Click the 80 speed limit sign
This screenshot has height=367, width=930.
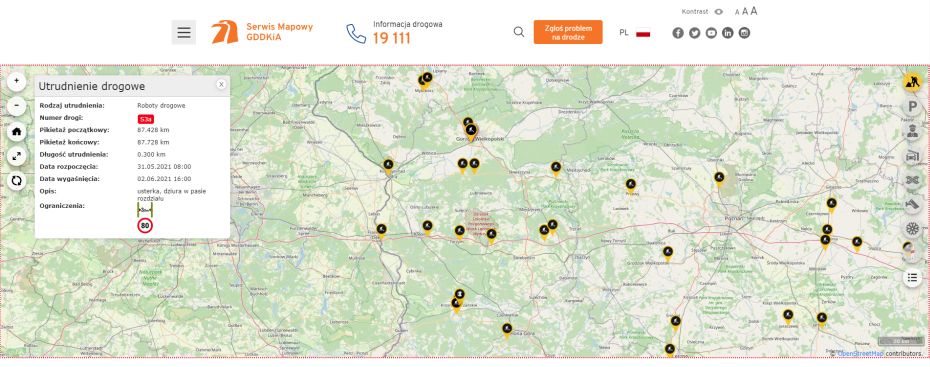[x=145, y=225]
